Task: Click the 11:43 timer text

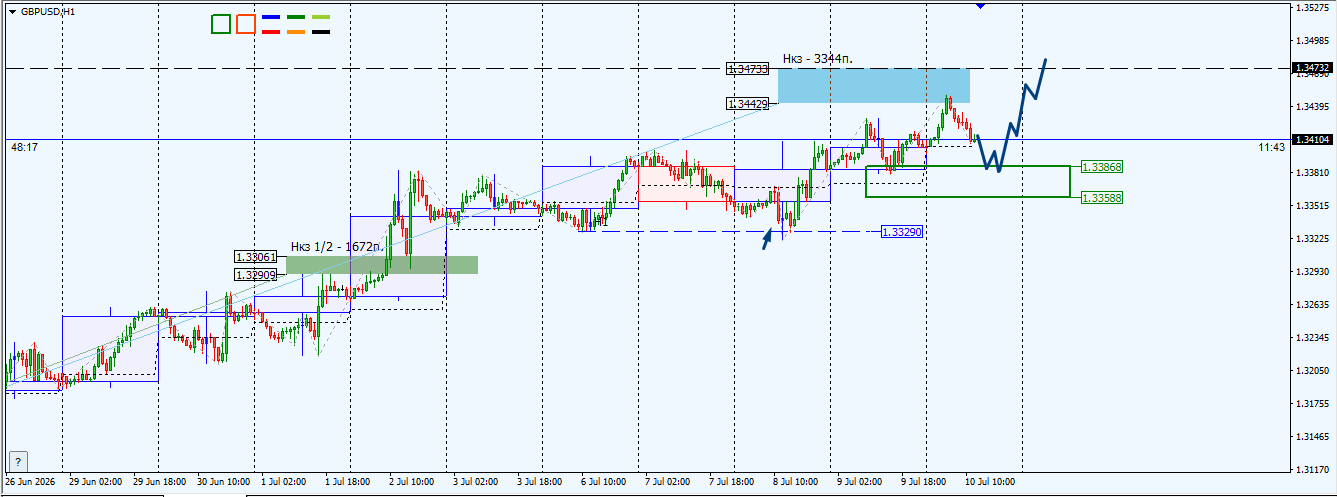Action: pos(1271,147)
